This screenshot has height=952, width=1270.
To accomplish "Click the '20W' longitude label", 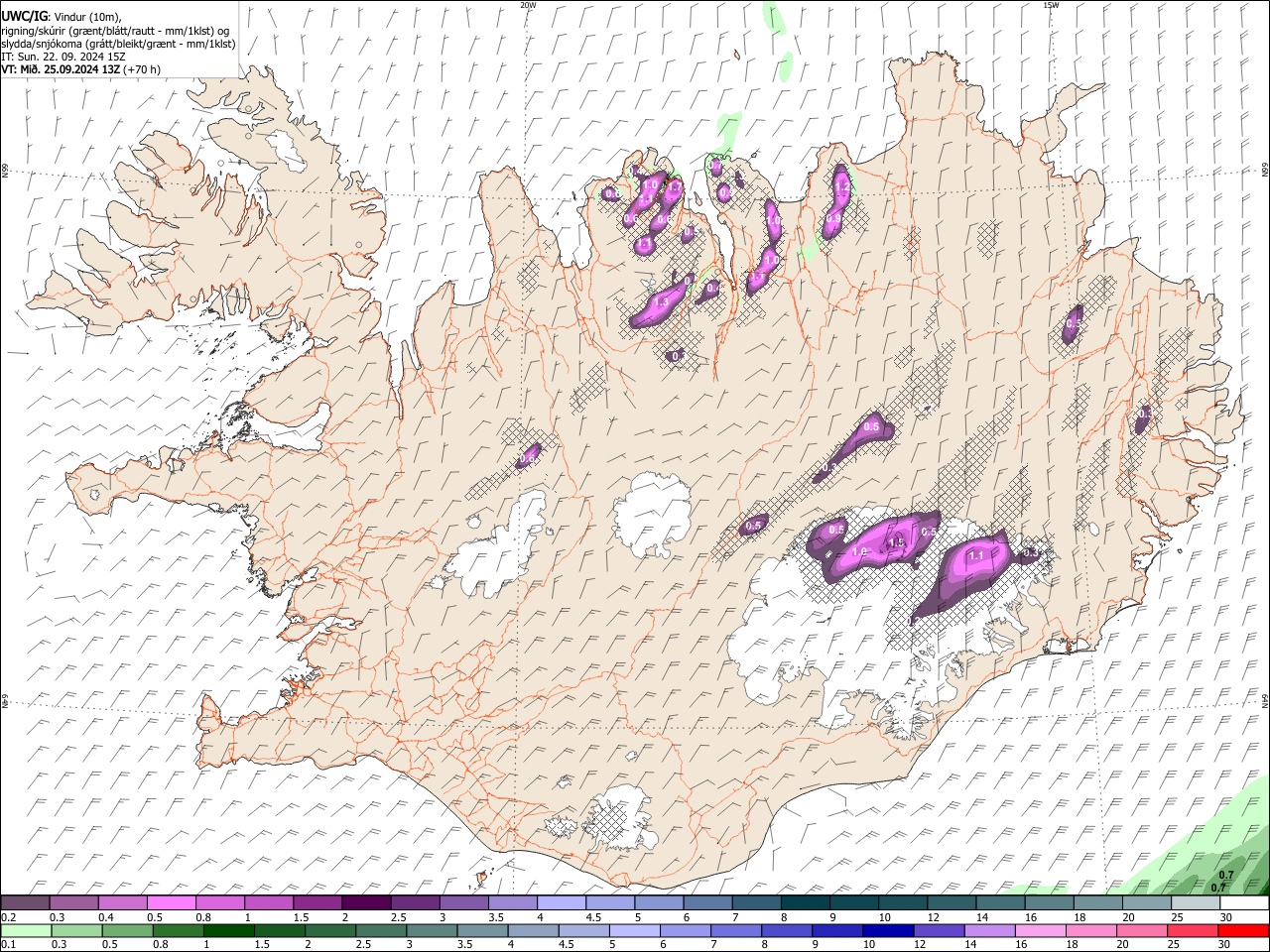I will (x=528, y=5).
